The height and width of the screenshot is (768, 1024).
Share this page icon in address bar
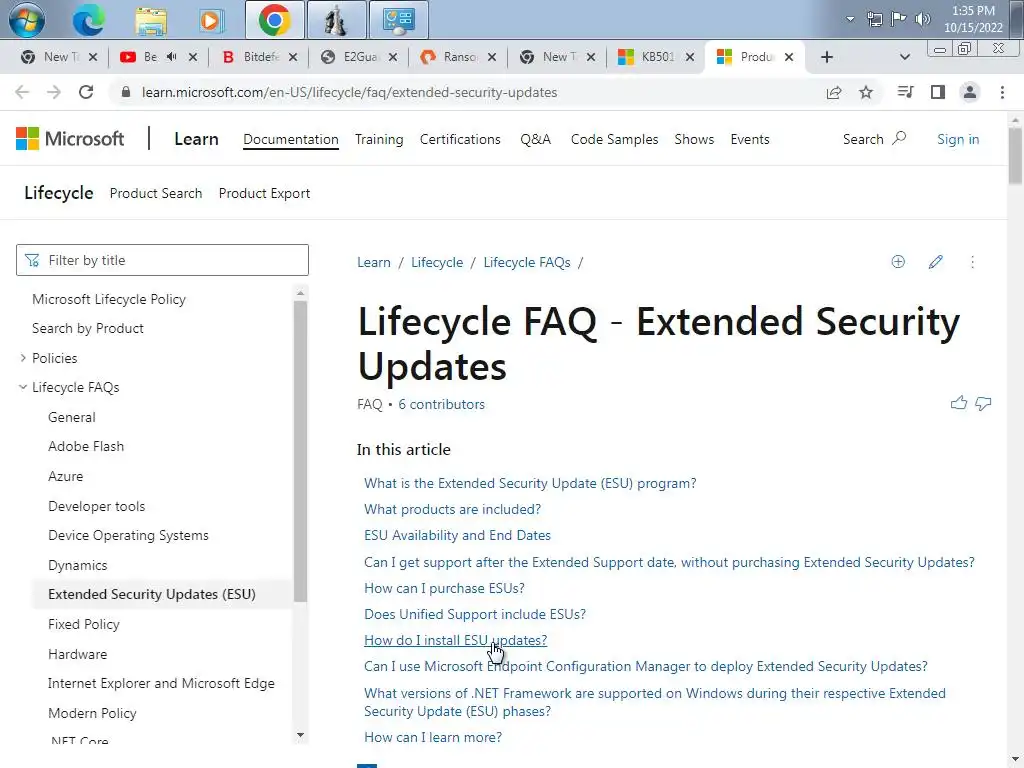click(x=834, y=92)
